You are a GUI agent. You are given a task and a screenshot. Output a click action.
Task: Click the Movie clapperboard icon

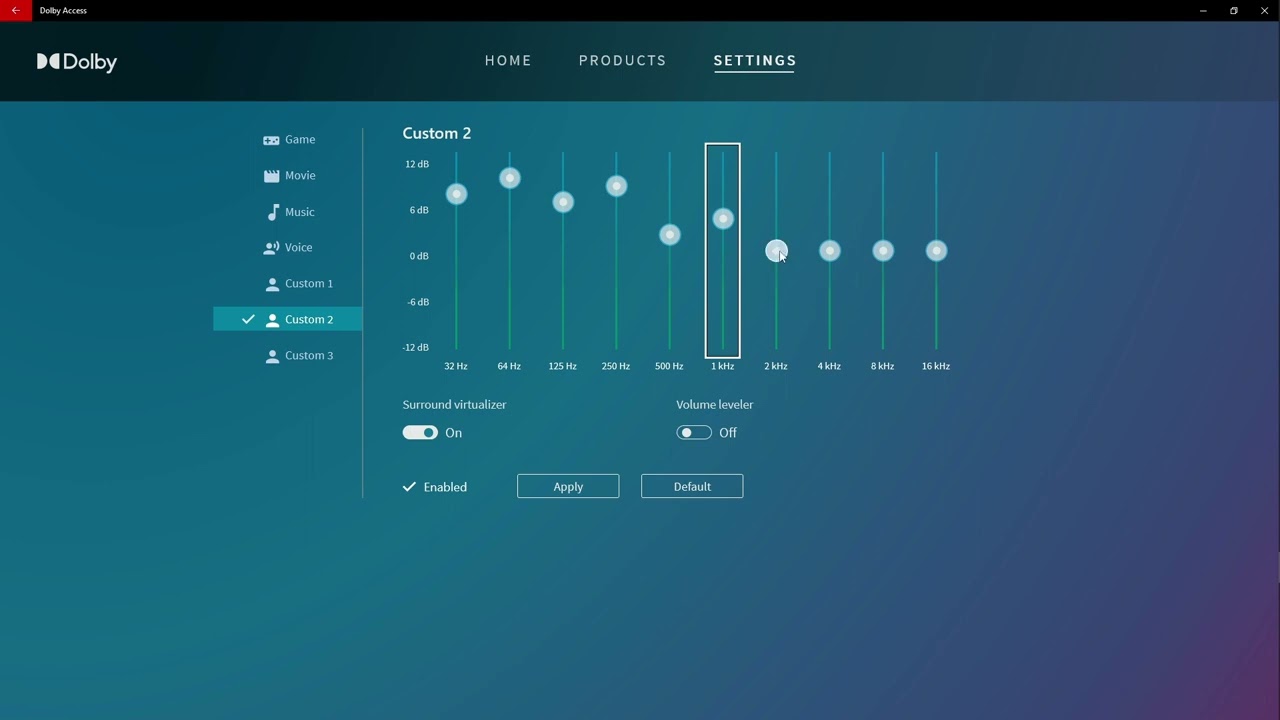[x=271, y=176]
